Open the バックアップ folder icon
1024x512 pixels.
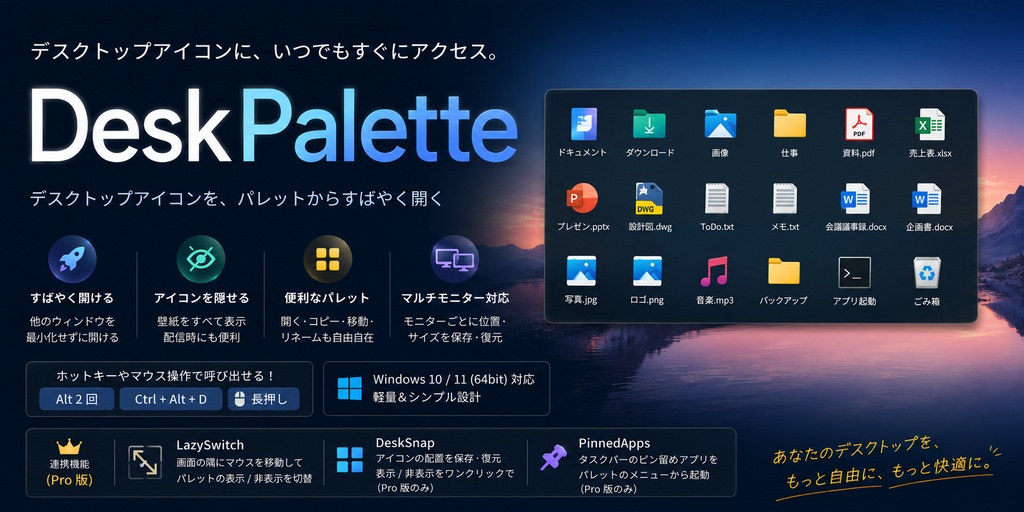(x=784, y=271)
